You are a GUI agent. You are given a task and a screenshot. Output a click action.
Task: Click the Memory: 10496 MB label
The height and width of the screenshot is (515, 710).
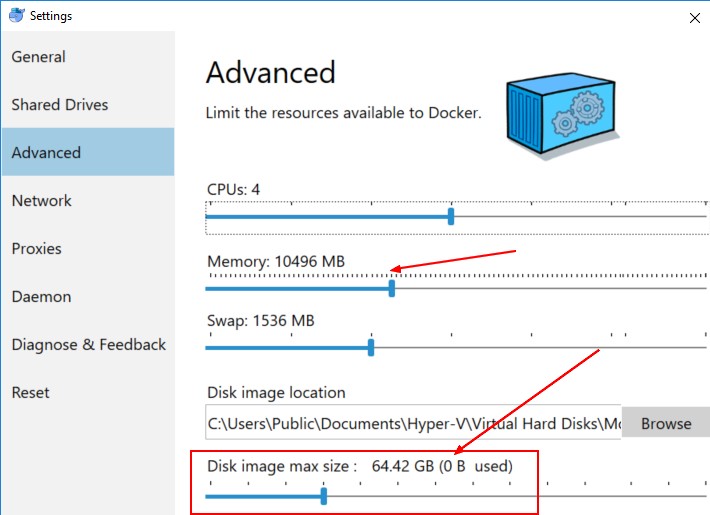[276, 262]
